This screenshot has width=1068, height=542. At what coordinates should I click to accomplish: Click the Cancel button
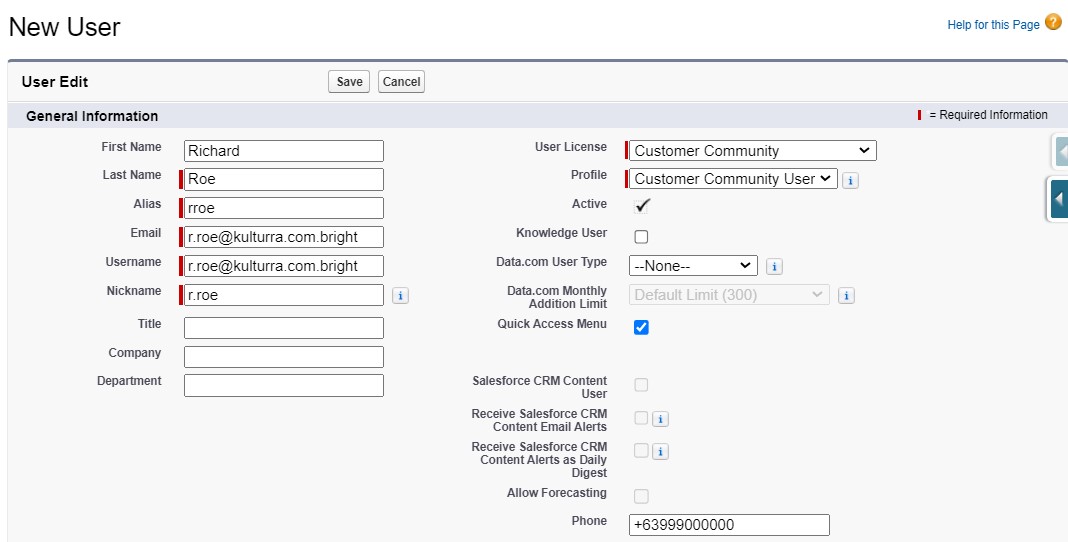401,82
